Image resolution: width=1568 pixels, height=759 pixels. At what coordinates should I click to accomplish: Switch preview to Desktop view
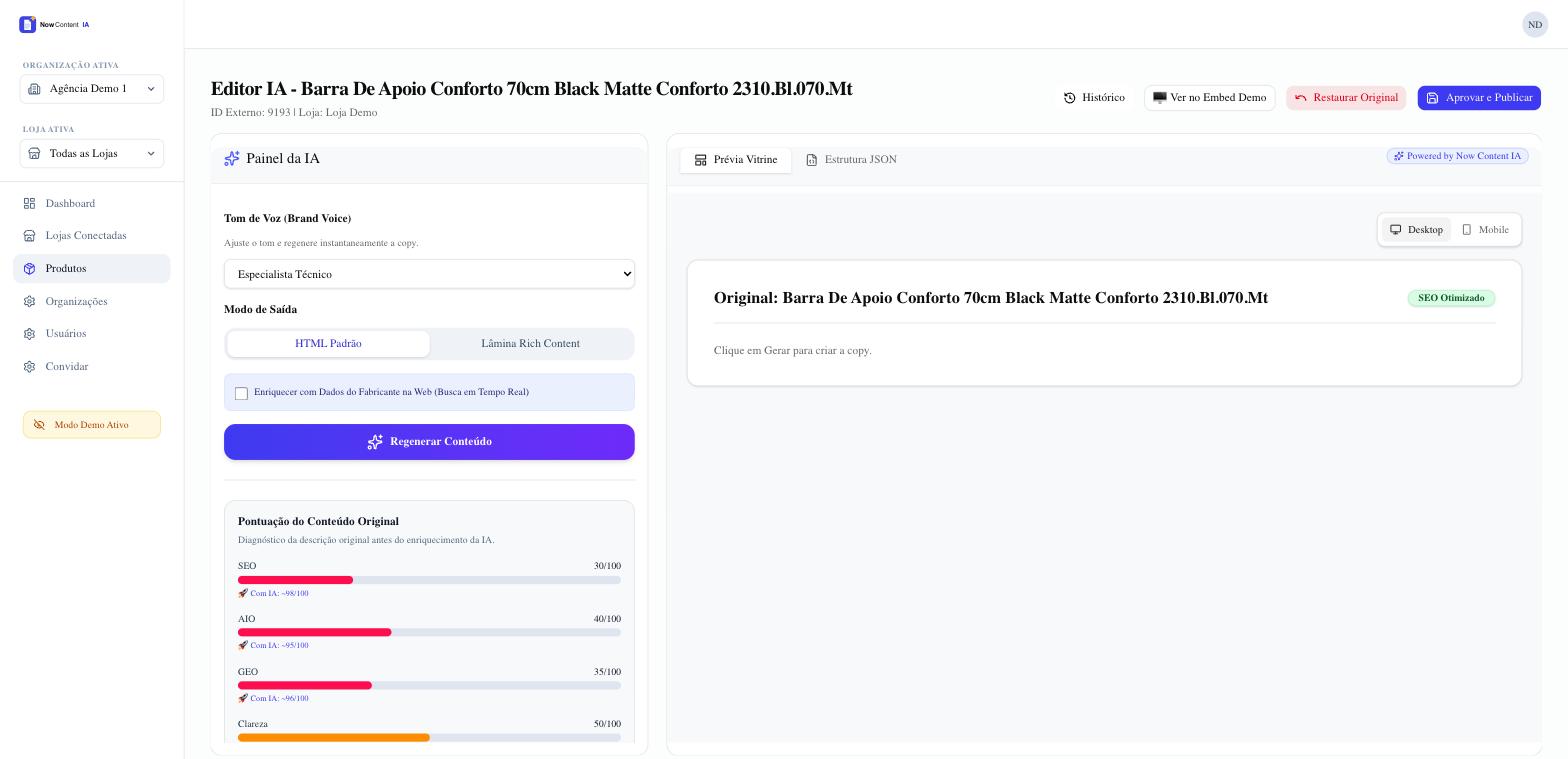(x=1416, y=230)
